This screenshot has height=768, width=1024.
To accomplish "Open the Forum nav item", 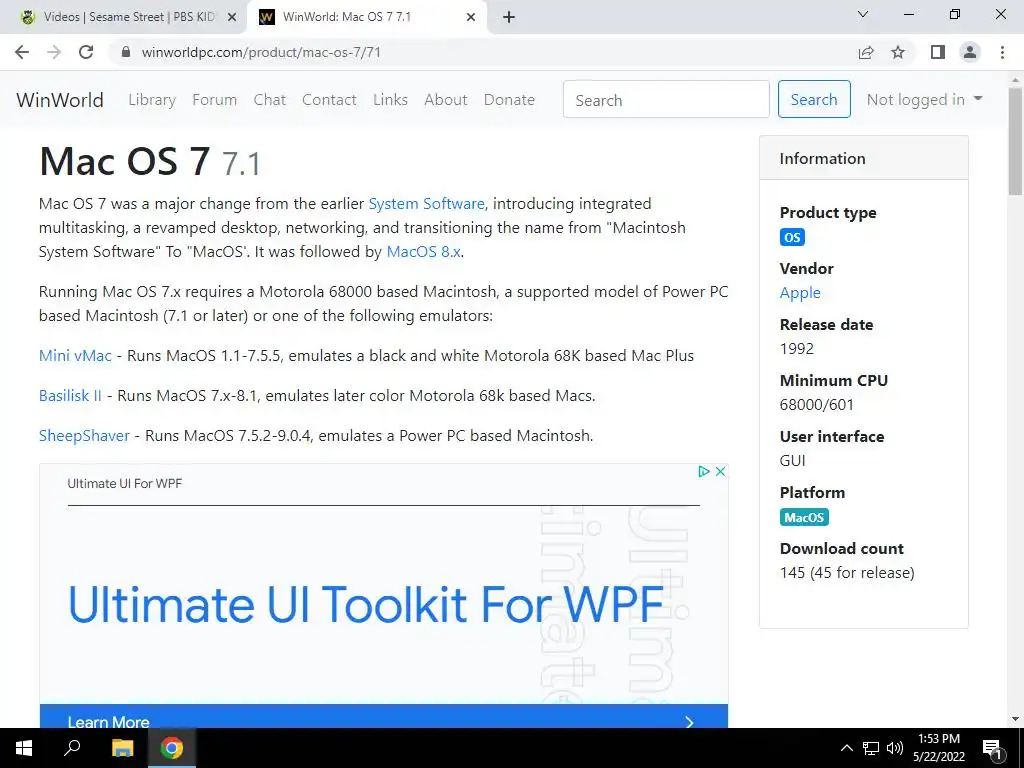I will 214,99.
